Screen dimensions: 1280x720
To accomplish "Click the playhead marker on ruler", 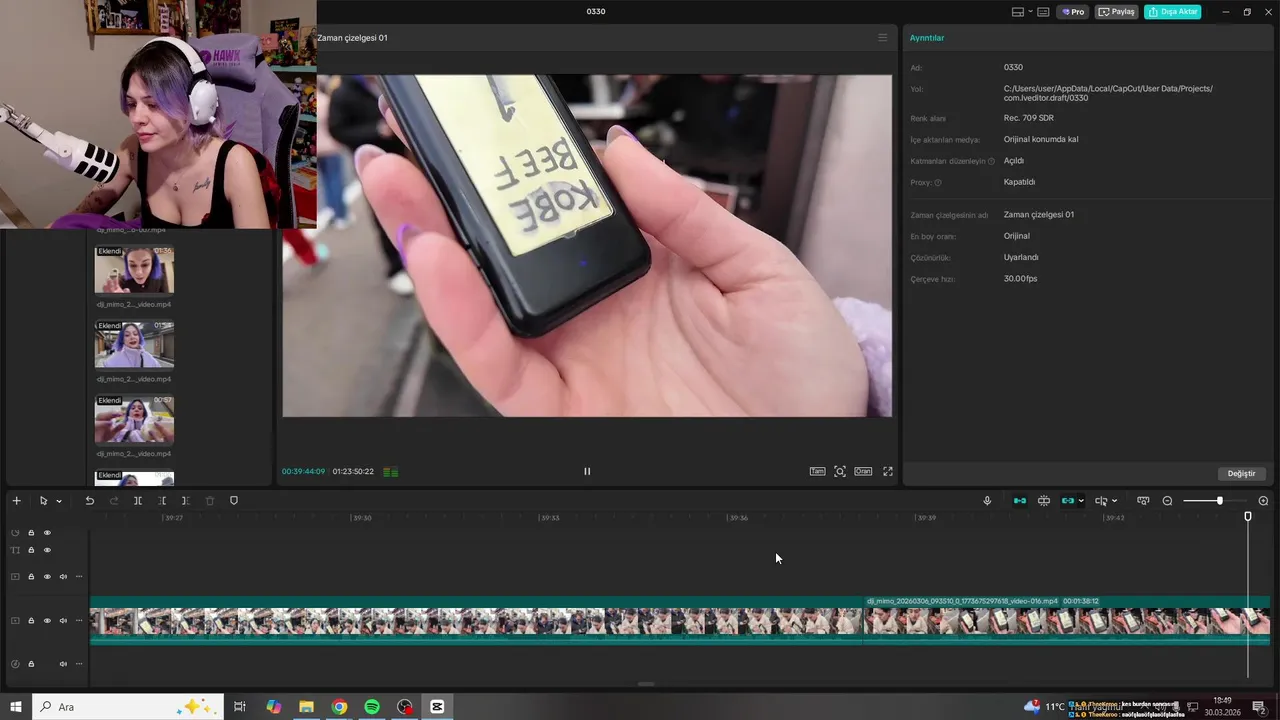I will coord(1248,516).
